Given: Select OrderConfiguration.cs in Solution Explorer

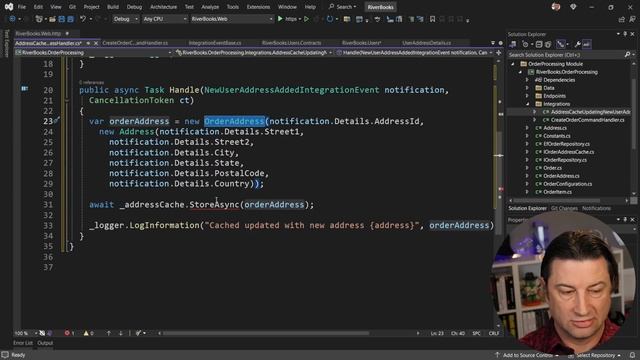Looking at the screenshot, I should tap(567, 184).
